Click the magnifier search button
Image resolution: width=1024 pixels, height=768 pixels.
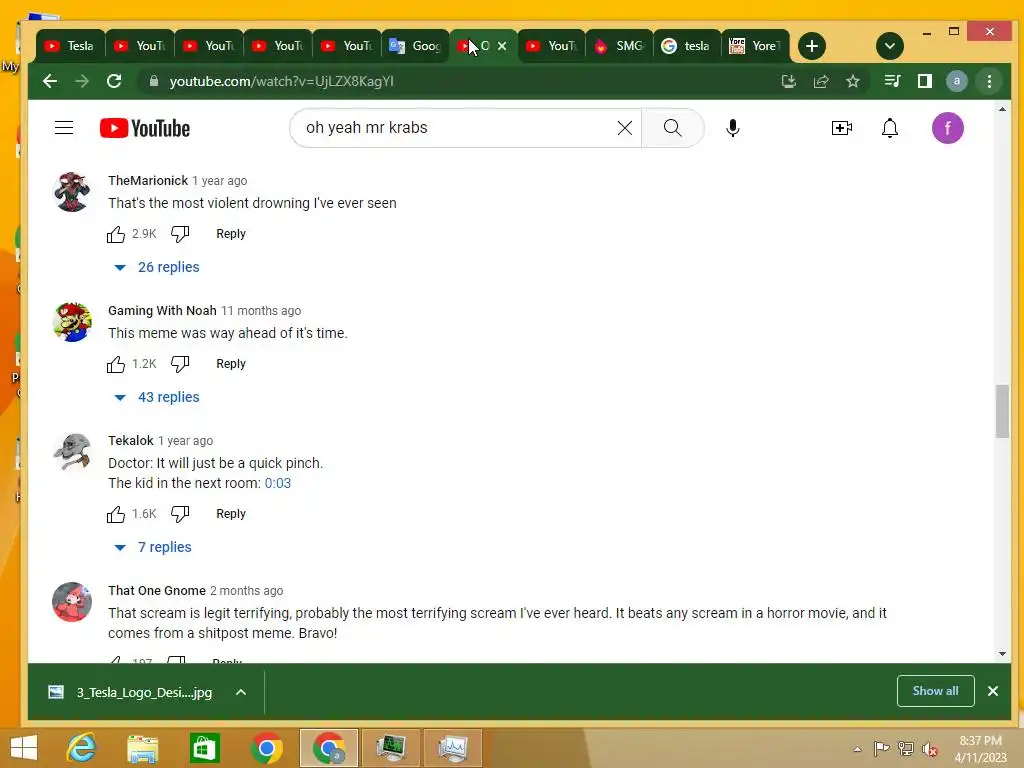point(672,128)
